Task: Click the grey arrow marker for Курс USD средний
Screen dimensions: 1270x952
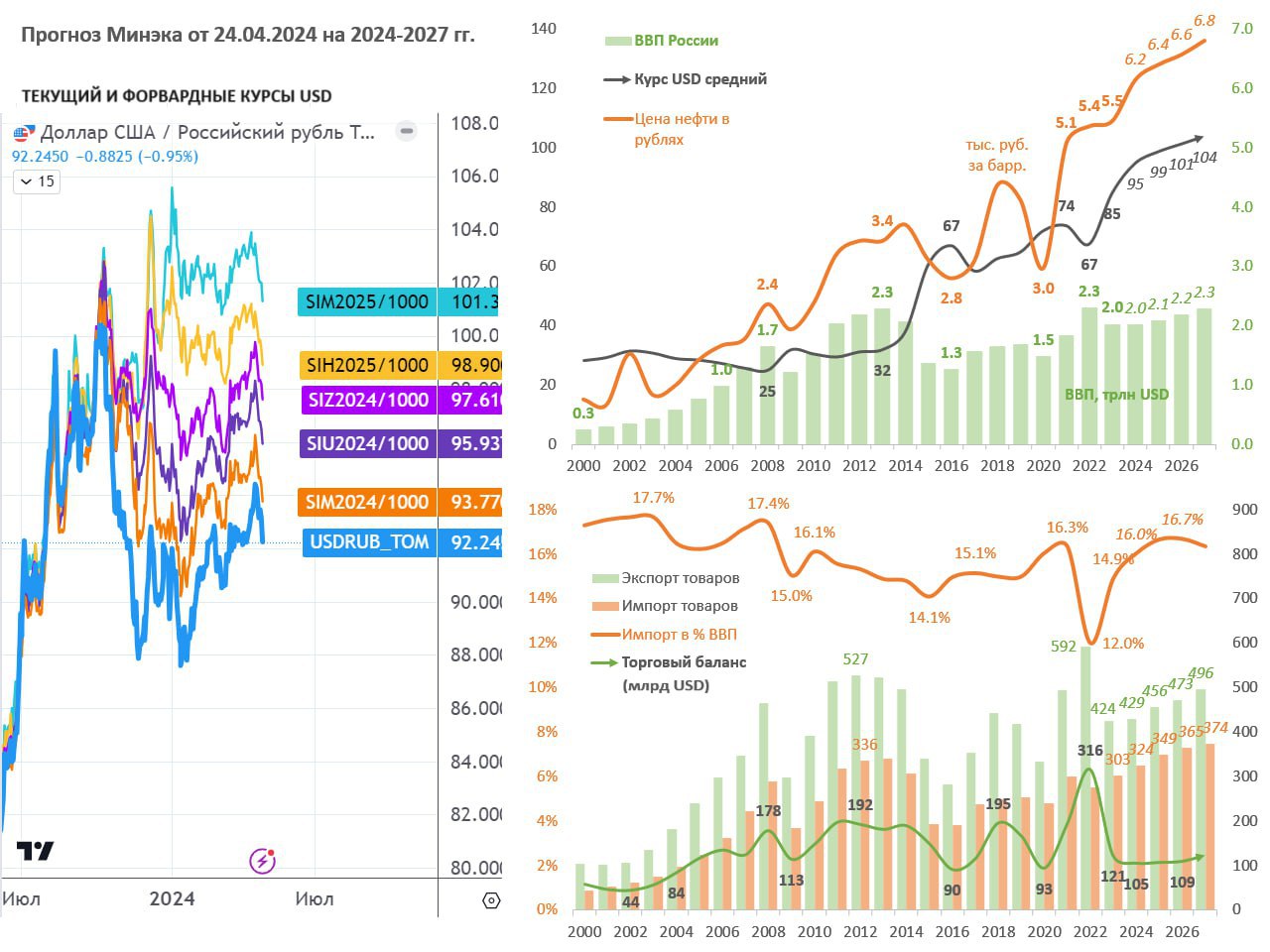Action: click(616, 79)
